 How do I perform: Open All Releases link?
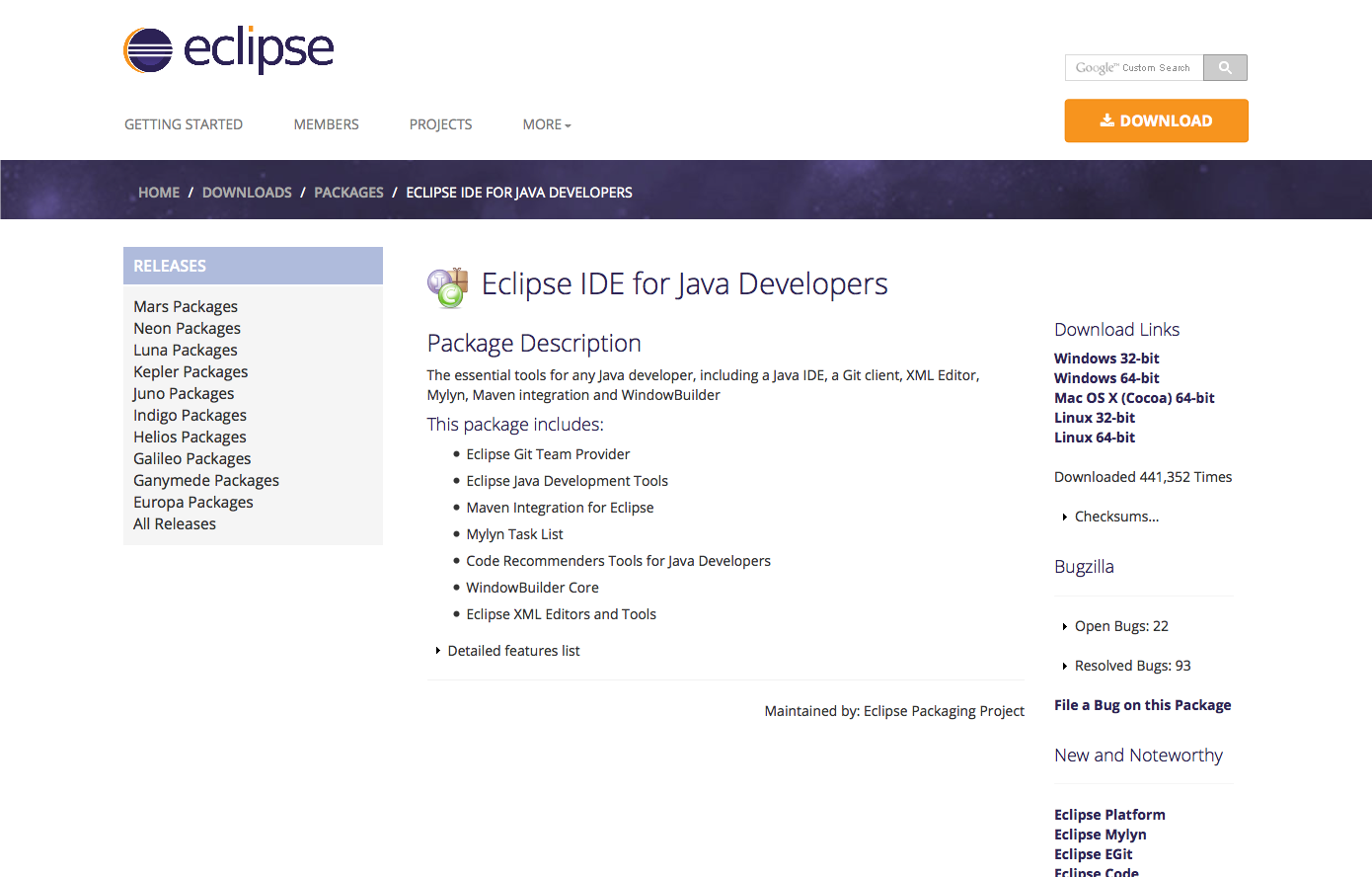(x=175, y=523)
